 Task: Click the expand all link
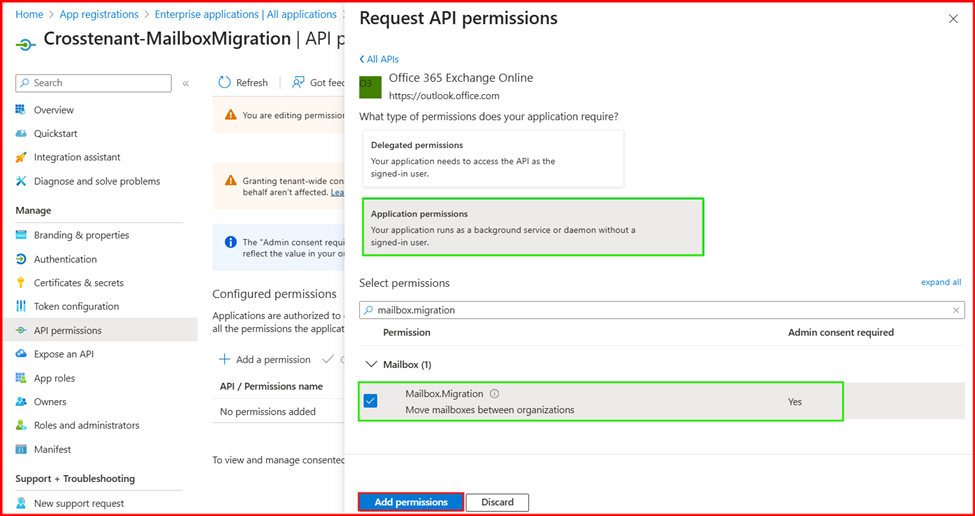[x=940, y=282]
